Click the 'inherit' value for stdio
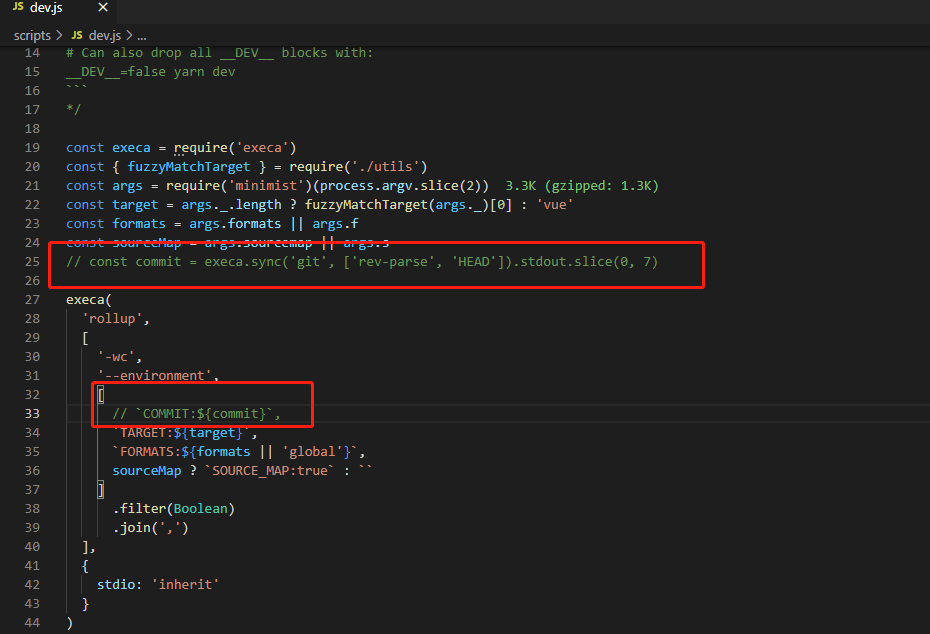 (x=185, y=584)
